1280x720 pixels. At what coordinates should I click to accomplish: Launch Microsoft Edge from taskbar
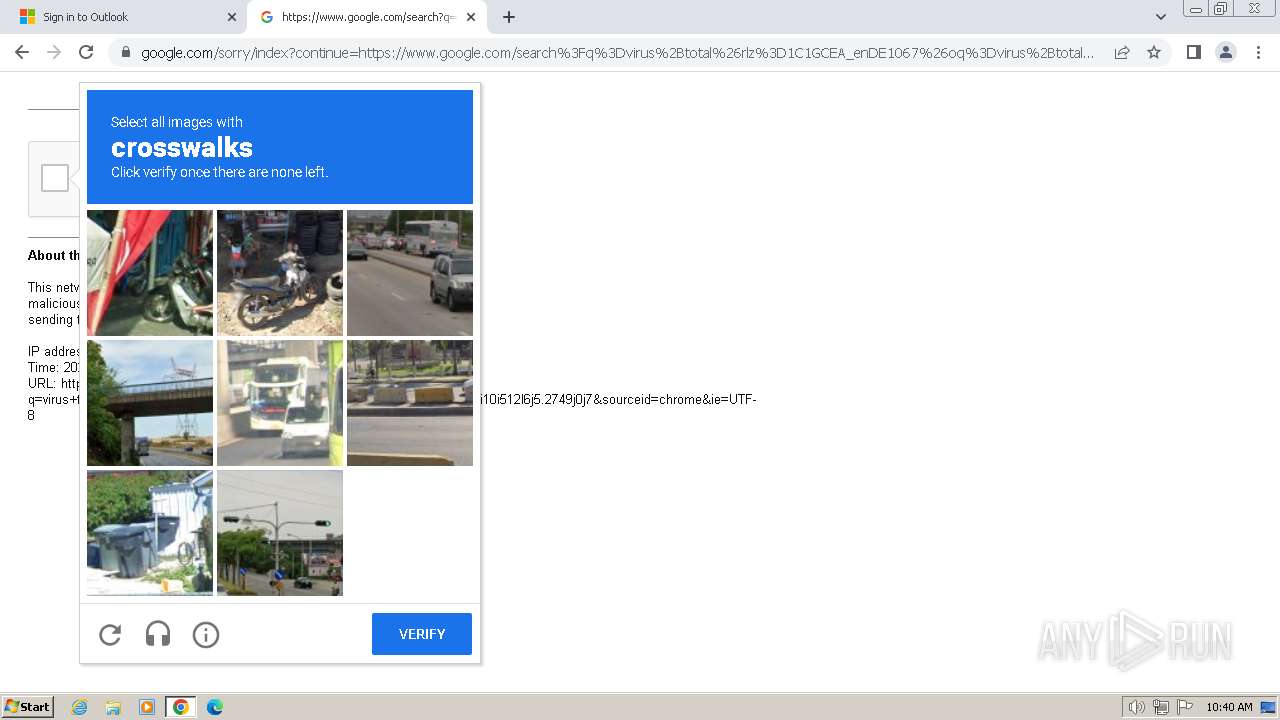click(x=215, y=707)
